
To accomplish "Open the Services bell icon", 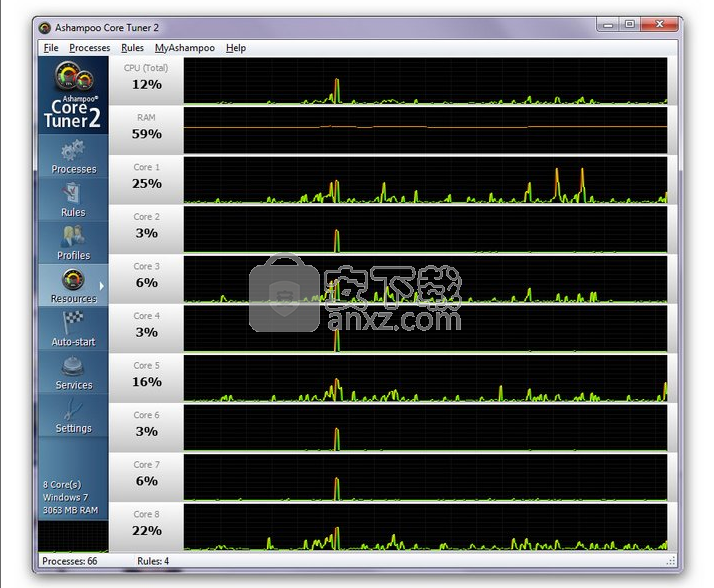I will (x=72, y=366).
